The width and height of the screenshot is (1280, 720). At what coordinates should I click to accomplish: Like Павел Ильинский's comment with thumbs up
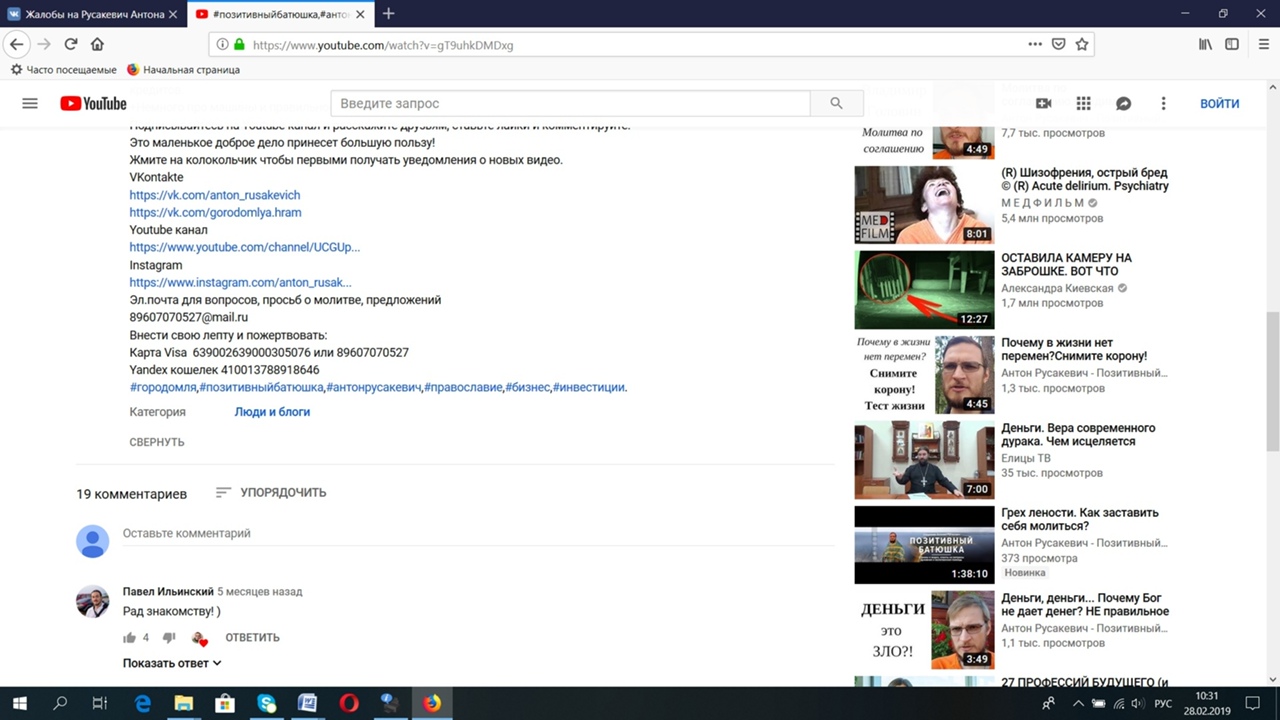coord(129,638)
